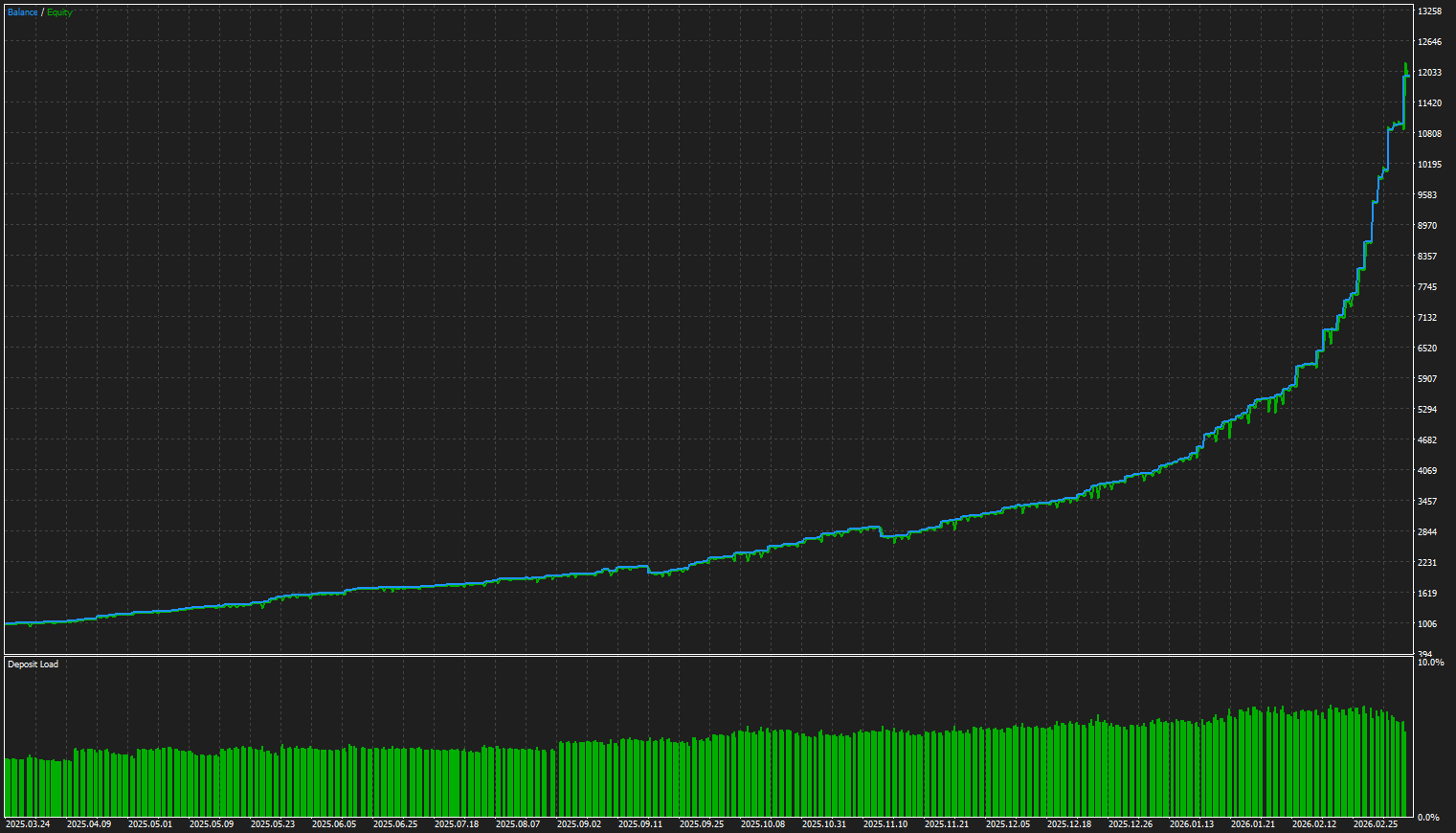Image resolution: width=1456 pixels, height=833 pixels.
Task: Select the 8970 axis value
Action: tap(1427, 226)
